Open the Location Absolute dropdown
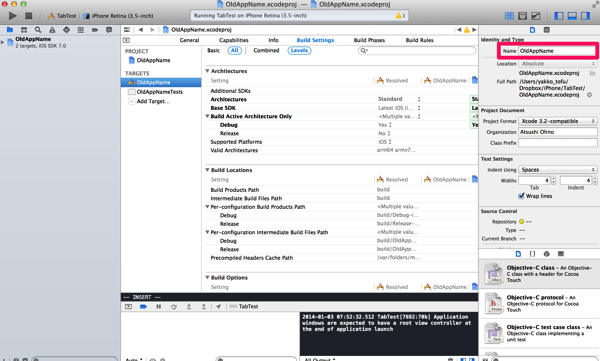 pyautogui.click(x=558, y=64)
